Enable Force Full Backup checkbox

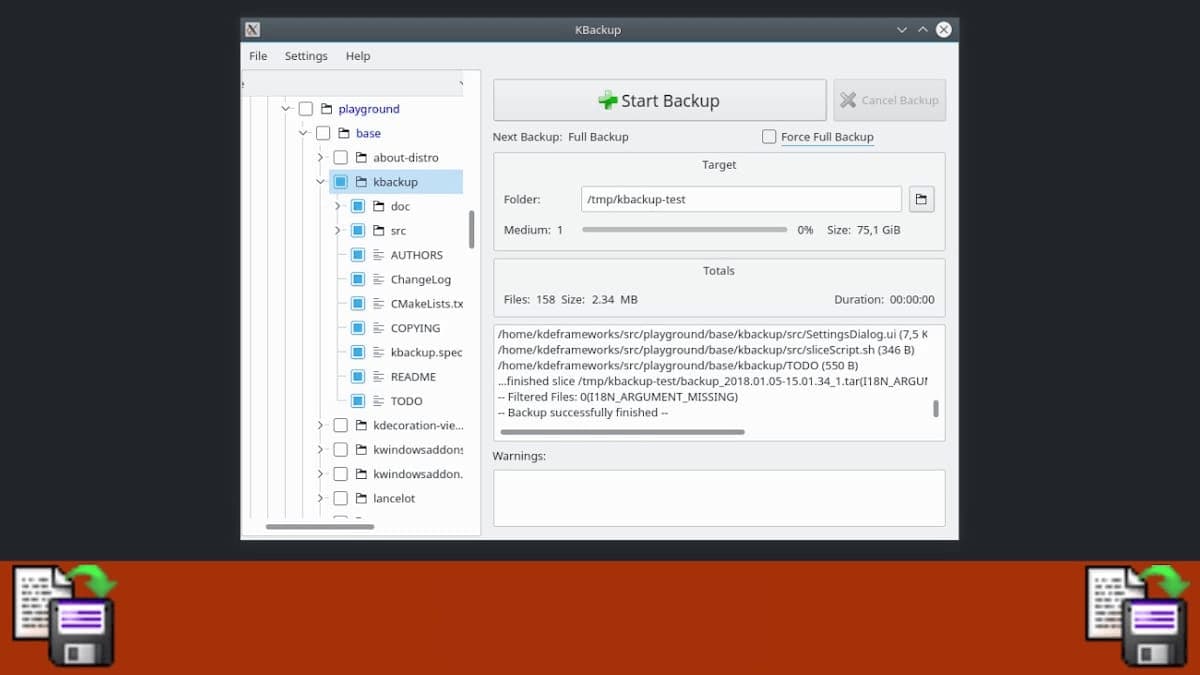click(x=769, y=137)
